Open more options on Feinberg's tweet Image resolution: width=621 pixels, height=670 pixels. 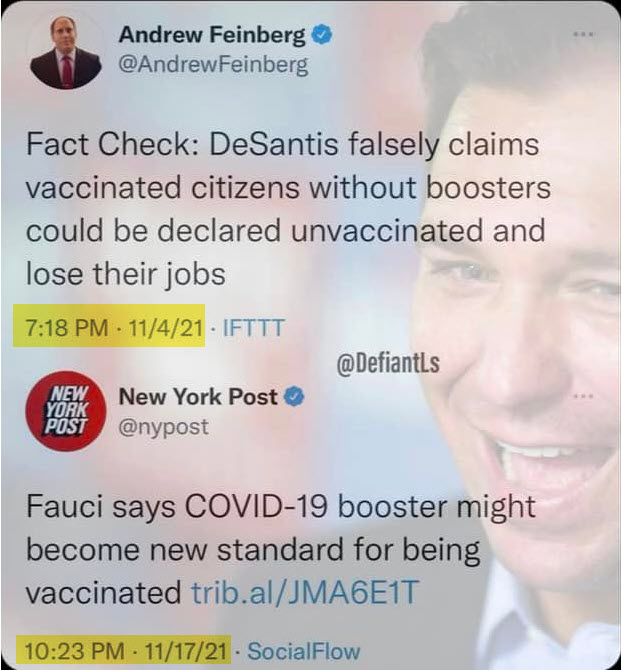pos(583,34)
